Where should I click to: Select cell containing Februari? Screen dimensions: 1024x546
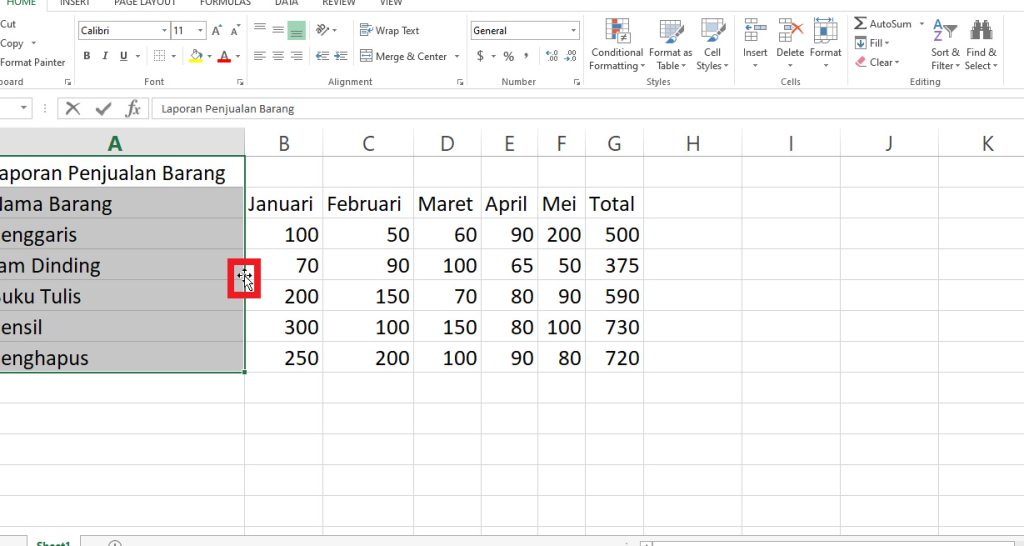(368, 204)
